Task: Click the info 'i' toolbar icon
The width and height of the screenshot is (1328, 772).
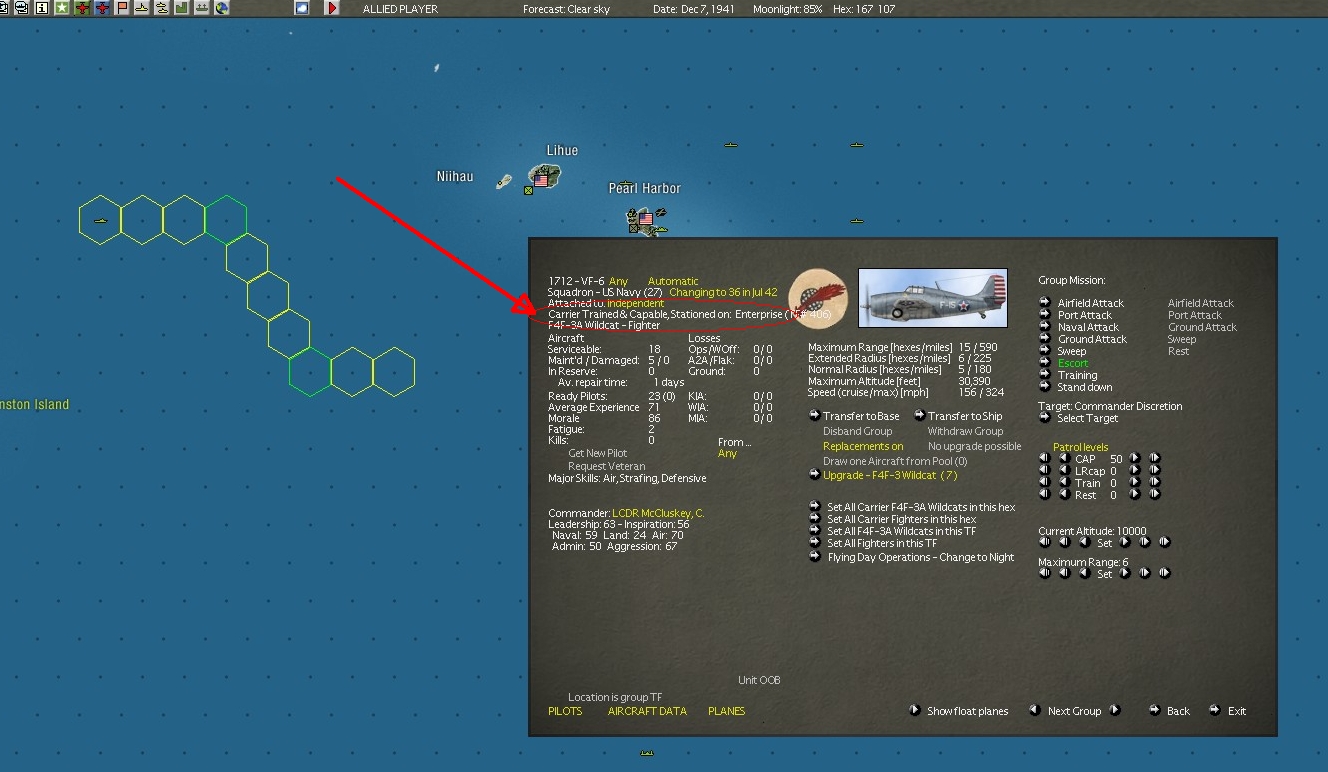Action: 42,8
